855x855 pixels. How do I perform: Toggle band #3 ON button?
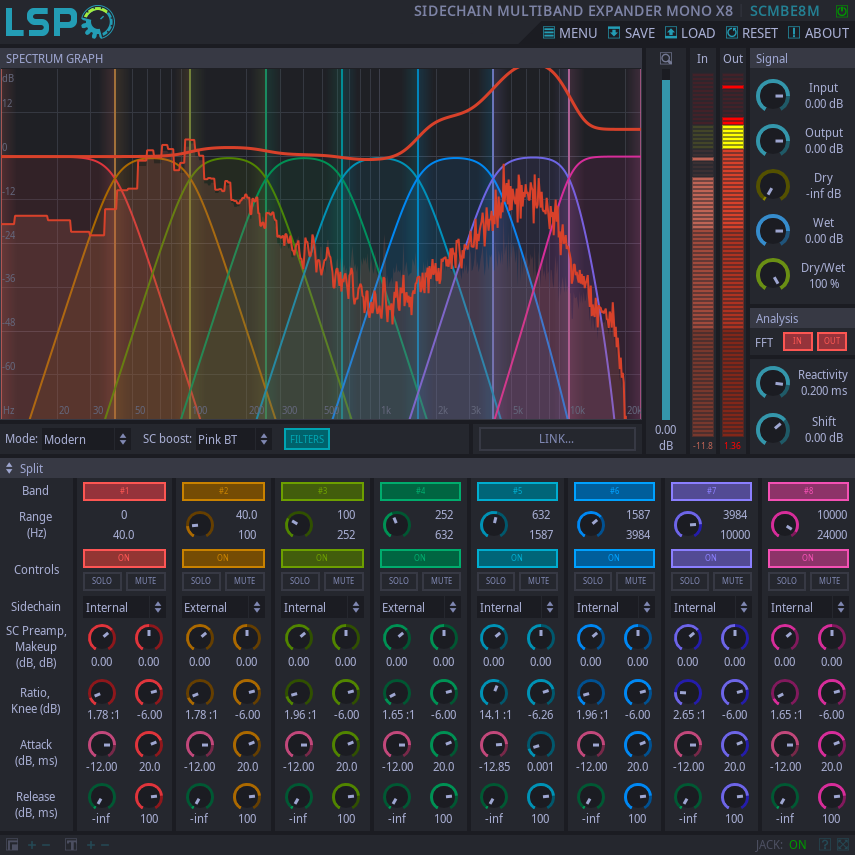(x=322, y=558)
